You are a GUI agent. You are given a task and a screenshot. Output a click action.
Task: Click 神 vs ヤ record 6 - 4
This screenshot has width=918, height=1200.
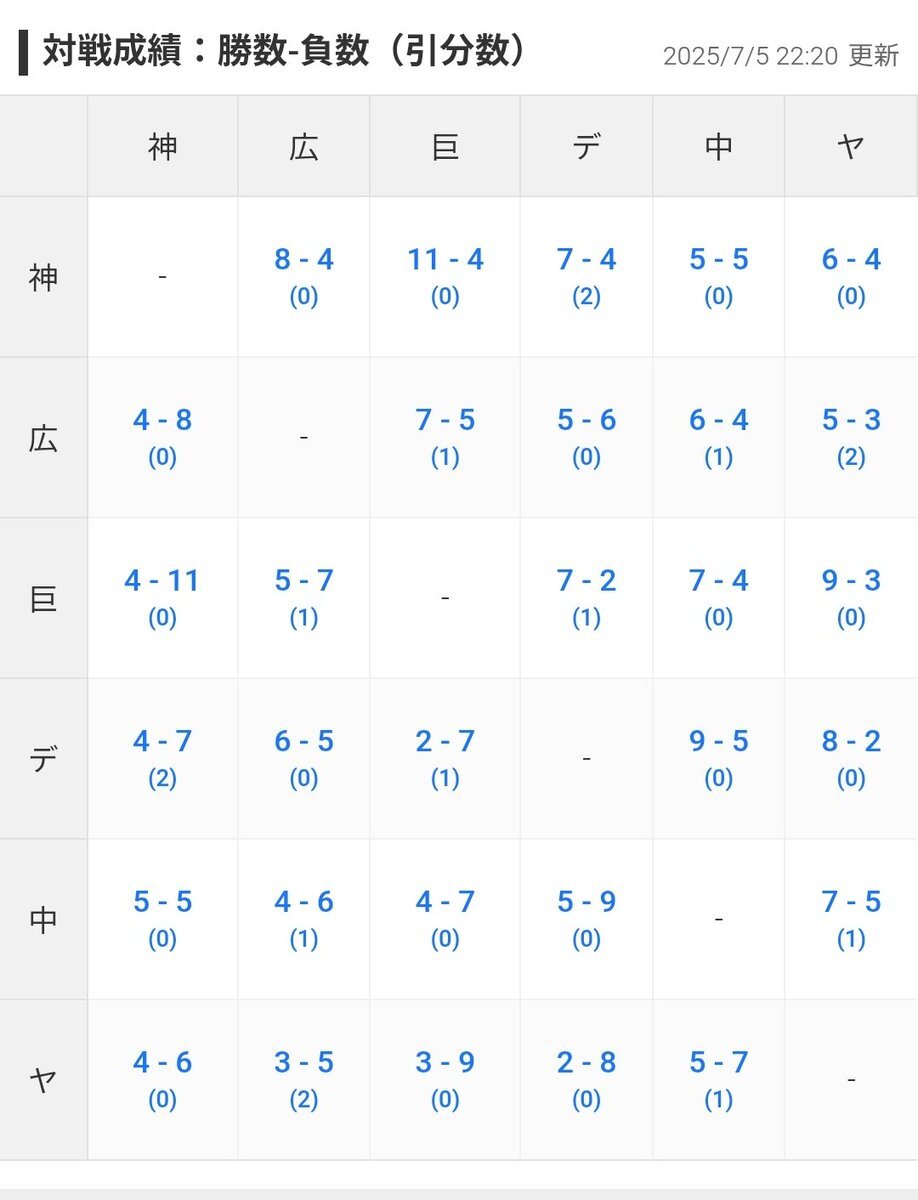pyautogui.click(x=851, y=260)
